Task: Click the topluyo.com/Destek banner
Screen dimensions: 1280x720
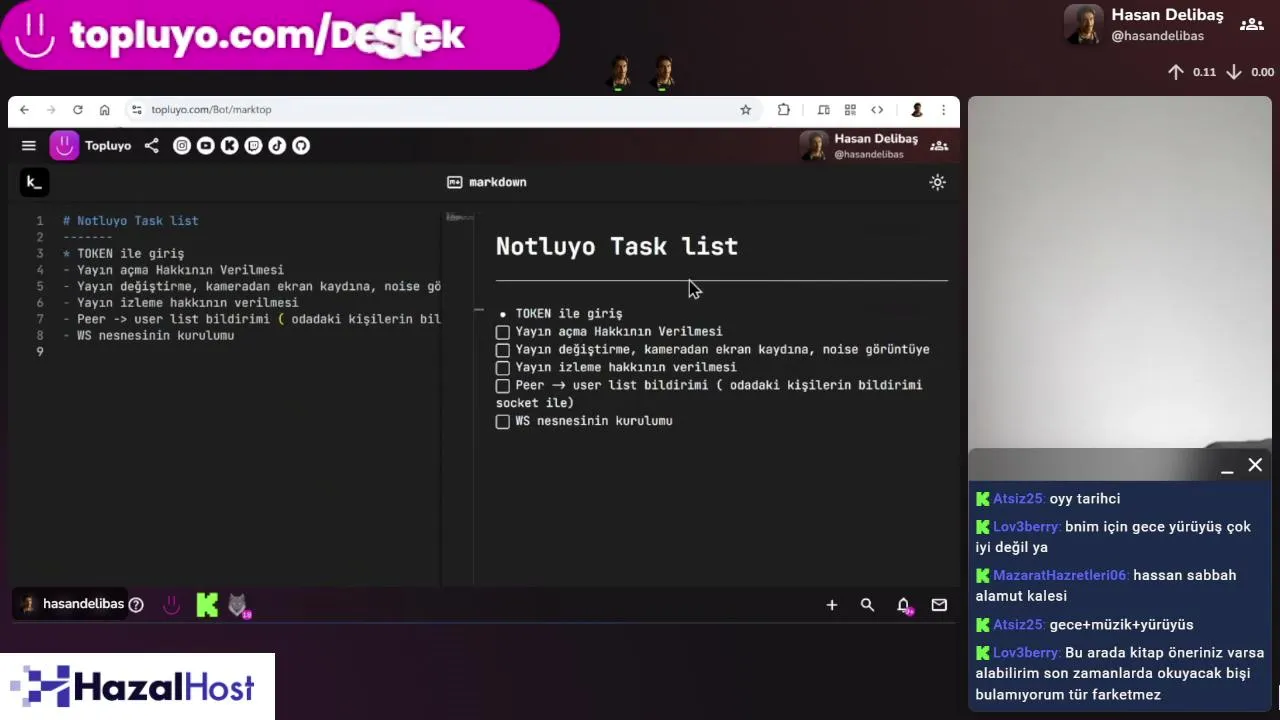Action: (280, 35)
